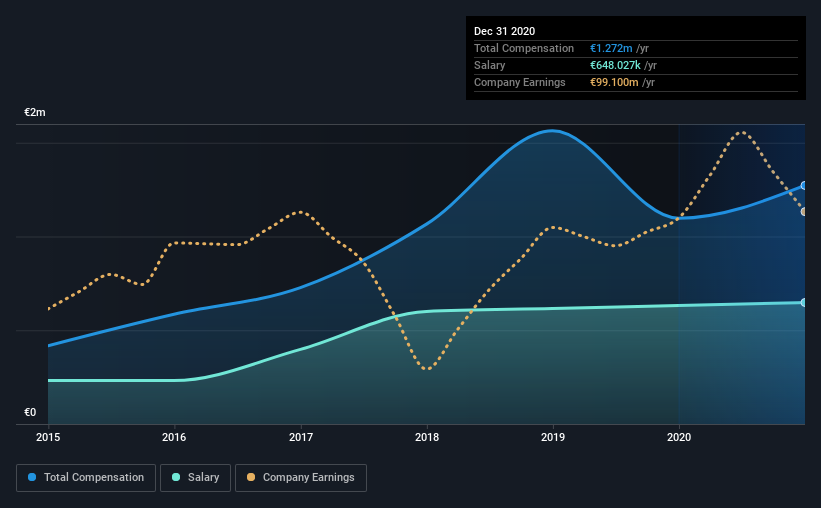This screenshot has width=821, height=508.
Task: Select the Company Earnings endpoint marker
Action: [x=804, y=212]
